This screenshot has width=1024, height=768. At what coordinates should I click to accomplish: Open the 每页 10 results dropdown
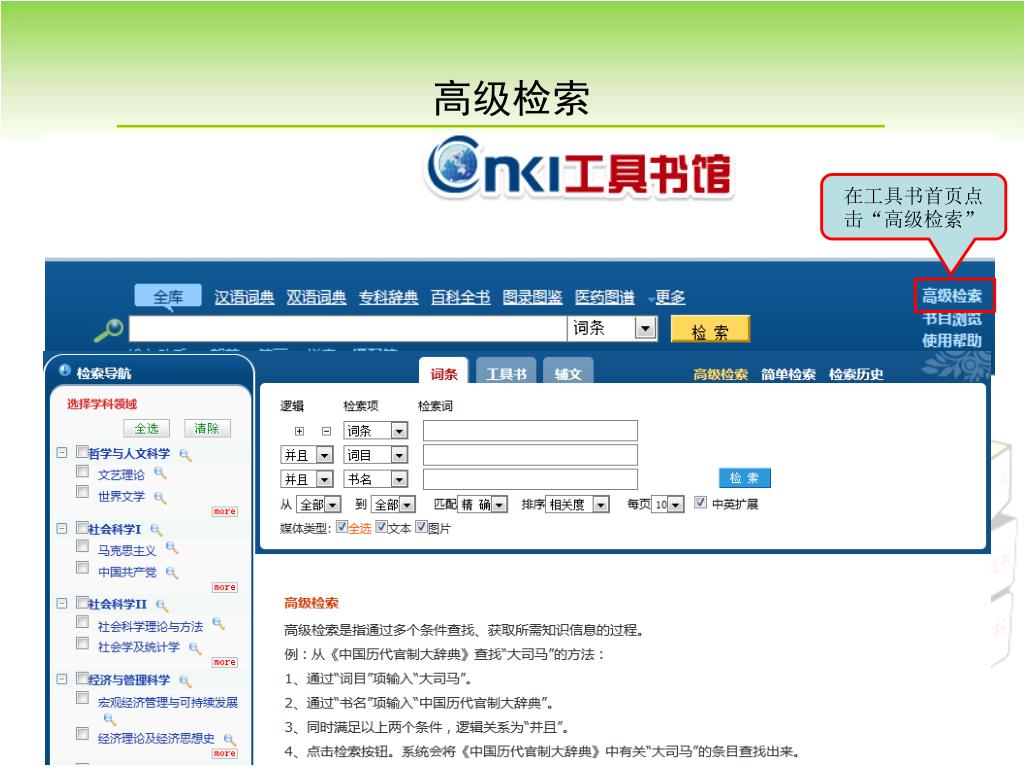pos(667,504)
